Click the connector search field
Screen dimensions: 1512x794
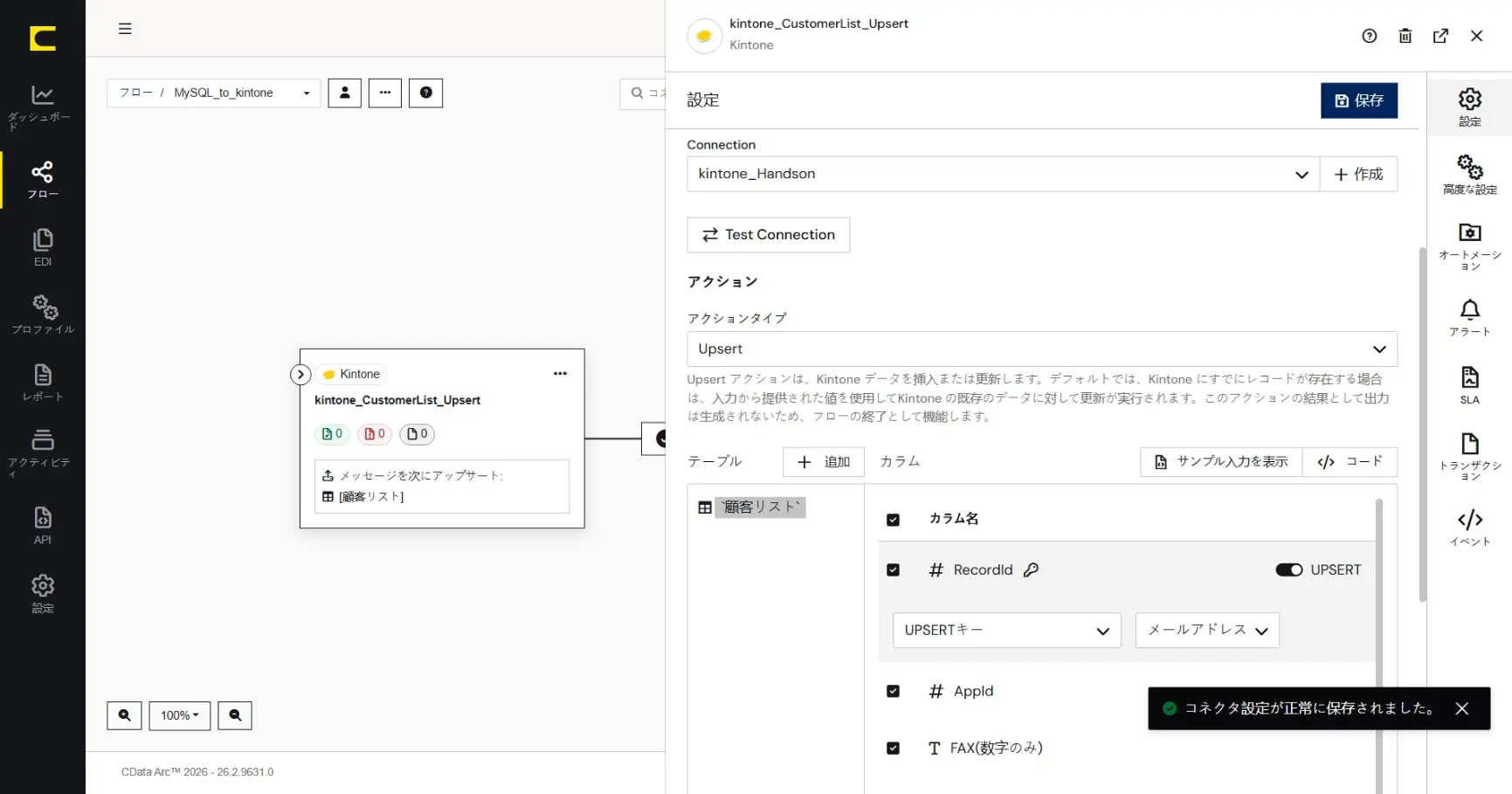(x=643, y=93)
